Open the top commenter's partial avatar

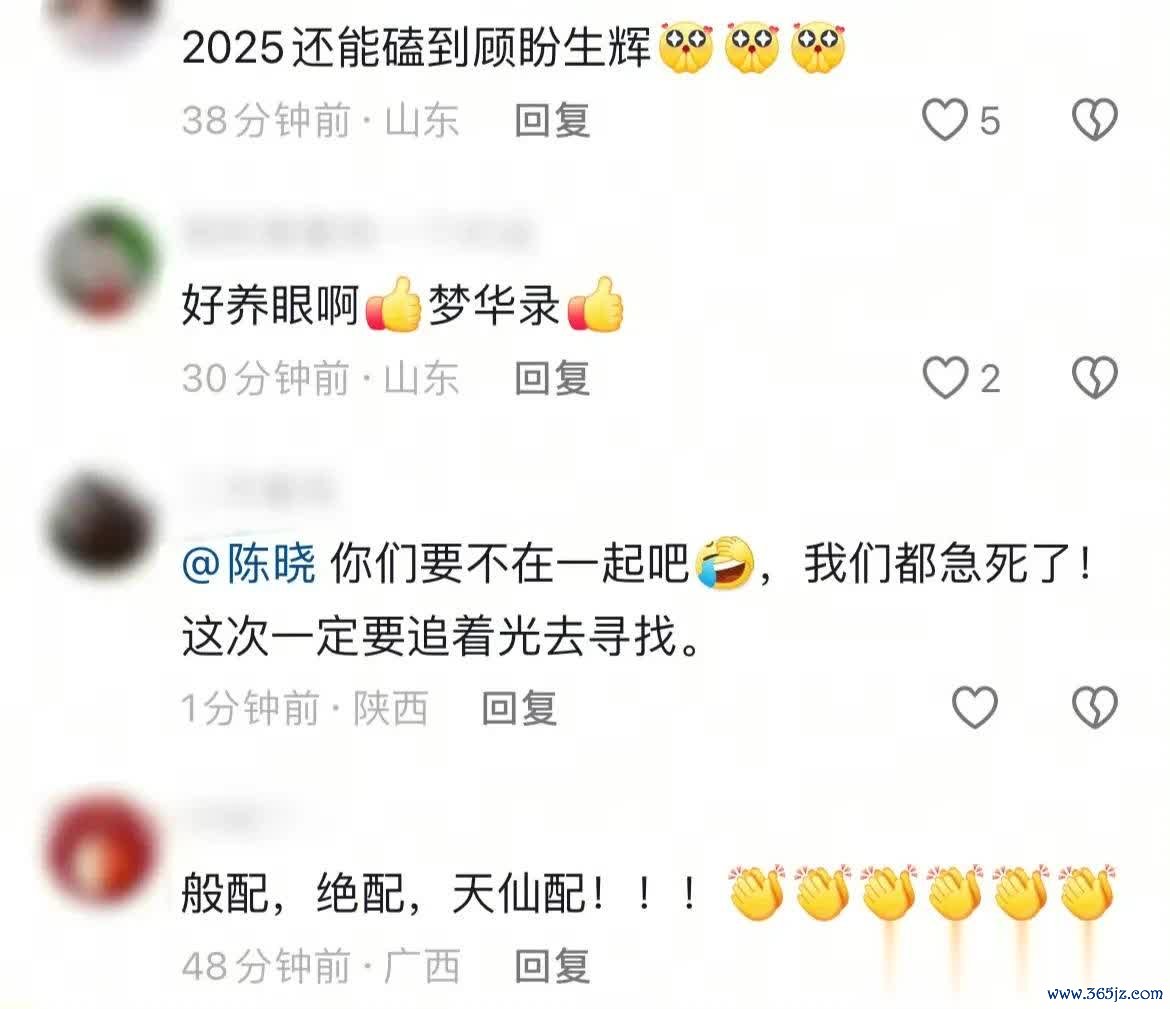(102, 22)
